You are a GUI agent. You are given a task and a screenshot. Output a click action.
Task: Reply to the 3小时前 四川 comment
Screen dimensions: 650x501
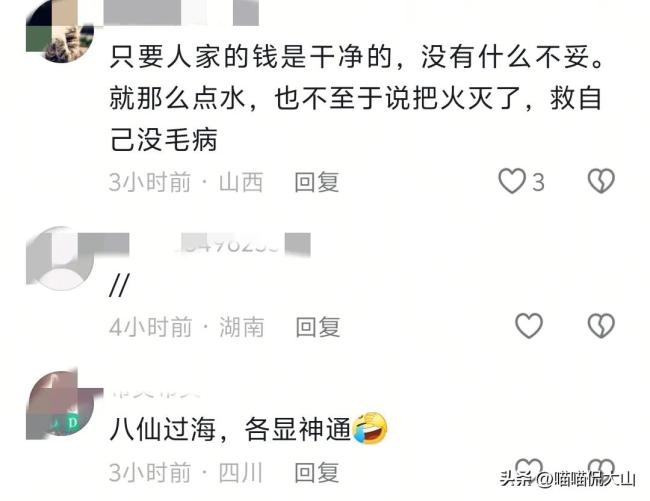(x=317, y=473)
